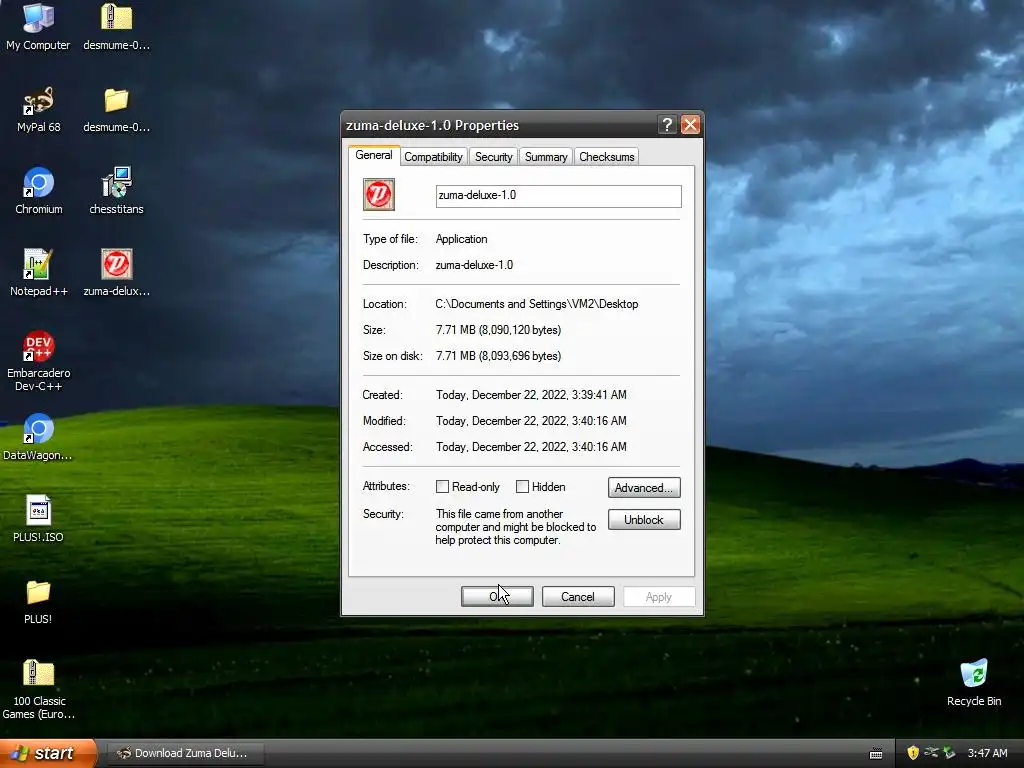The height and width of the screenshot is (768, 1024).
Task: Click the Created date value
Action: [531, 394]
